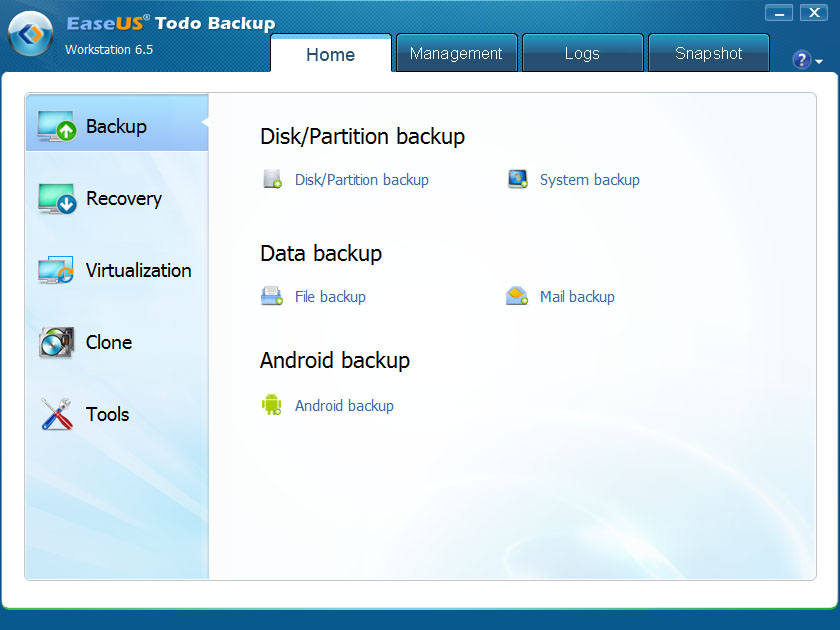
Task: Select the Home tab
Action: [330, 55]
